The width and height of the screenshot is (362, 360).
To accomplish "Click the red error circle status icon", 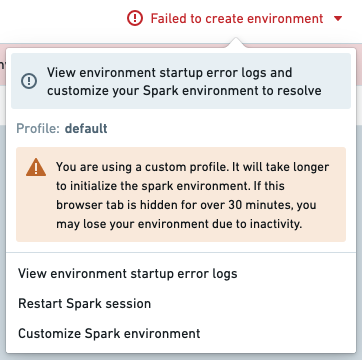I will (135, 18).
